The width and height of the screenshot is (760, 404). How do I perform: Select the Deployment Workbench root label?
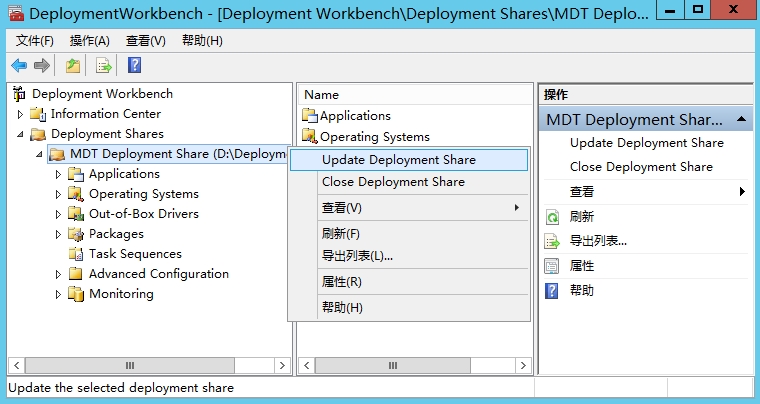pyautogui.click(x=102, y=93)
